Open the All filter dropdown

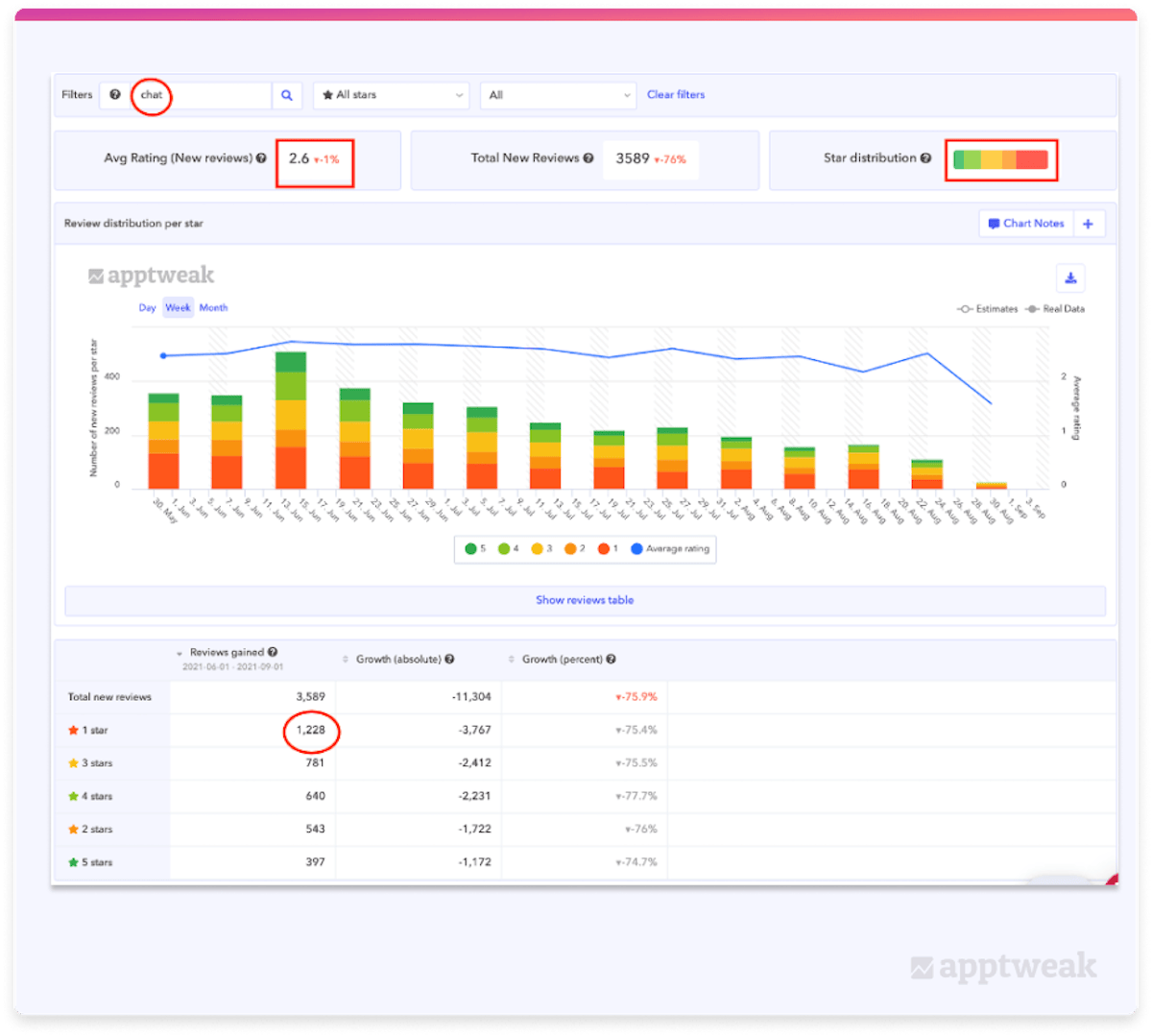point(558,95)
